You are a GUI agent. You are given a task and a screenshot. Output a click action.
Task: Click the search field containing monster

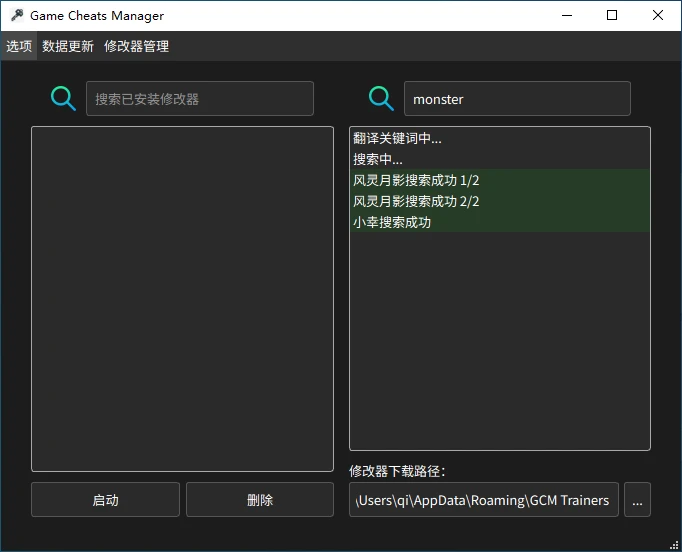[516, 99]
